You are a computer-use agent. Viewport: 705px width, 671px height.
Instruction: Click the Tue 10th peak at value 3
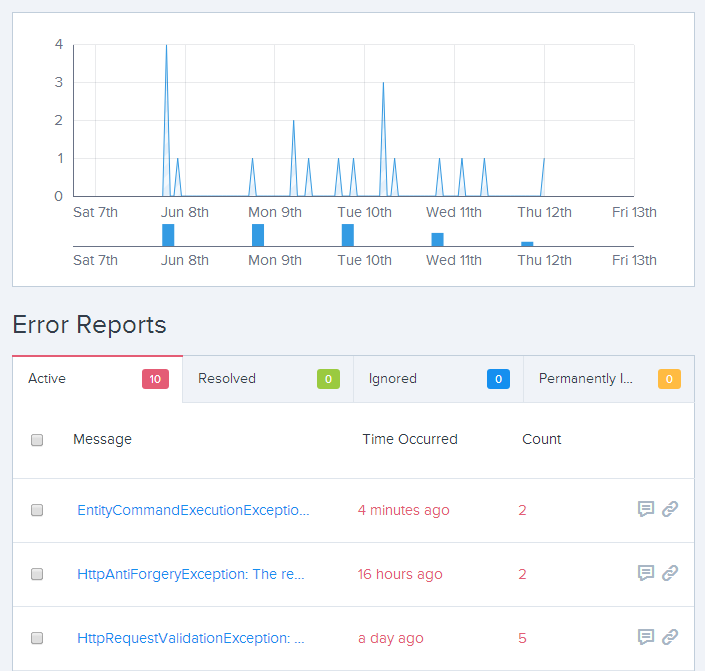point(383,83)
